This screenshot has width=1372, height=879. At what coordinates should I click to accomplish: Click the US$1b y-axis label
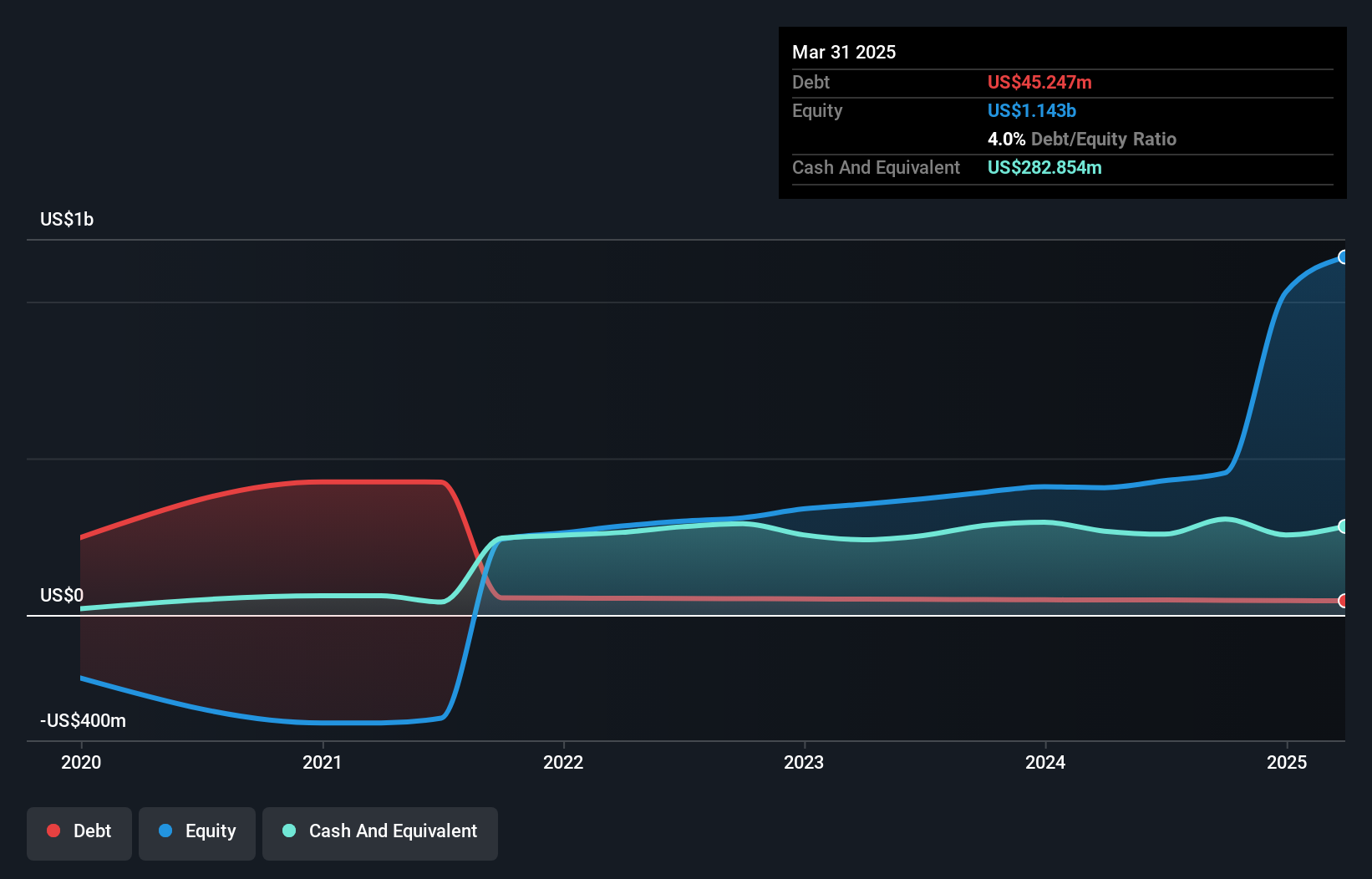point(67,219)
